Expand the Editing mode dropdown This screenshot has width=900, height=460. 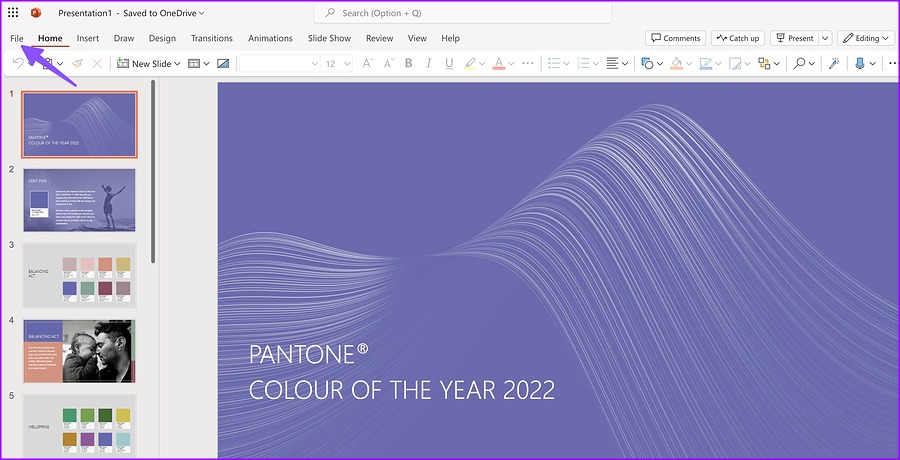(x=866, y=38)
